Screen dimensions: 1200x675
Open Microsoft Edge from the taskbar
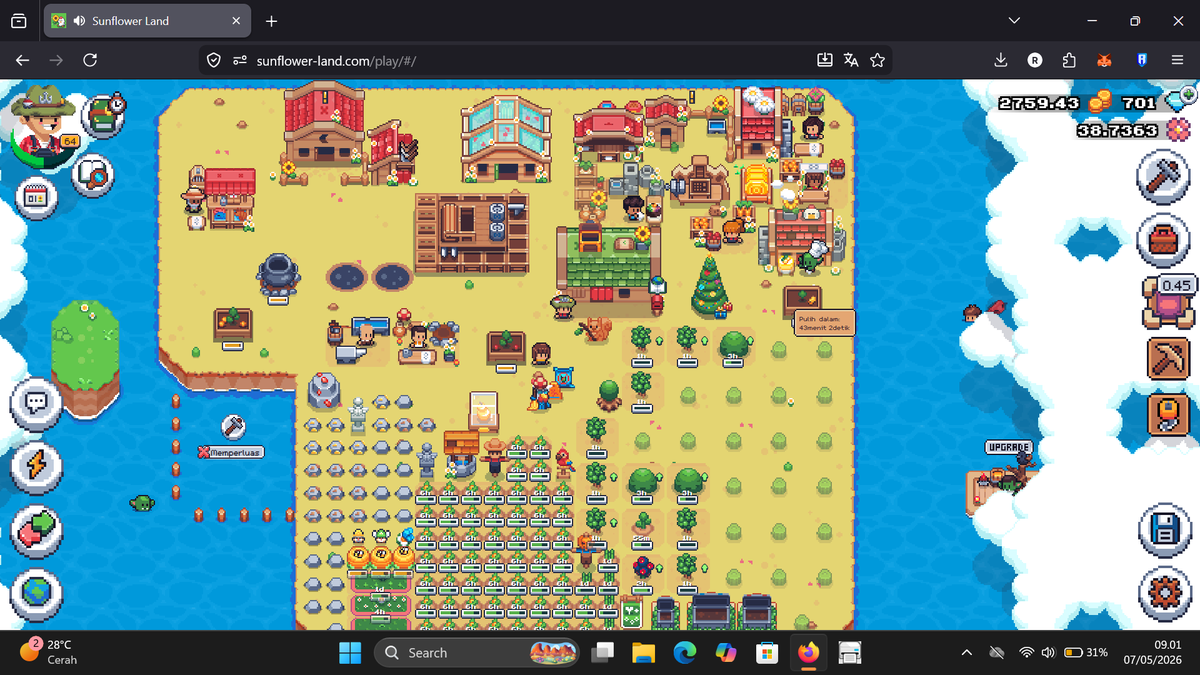point(684,653)
